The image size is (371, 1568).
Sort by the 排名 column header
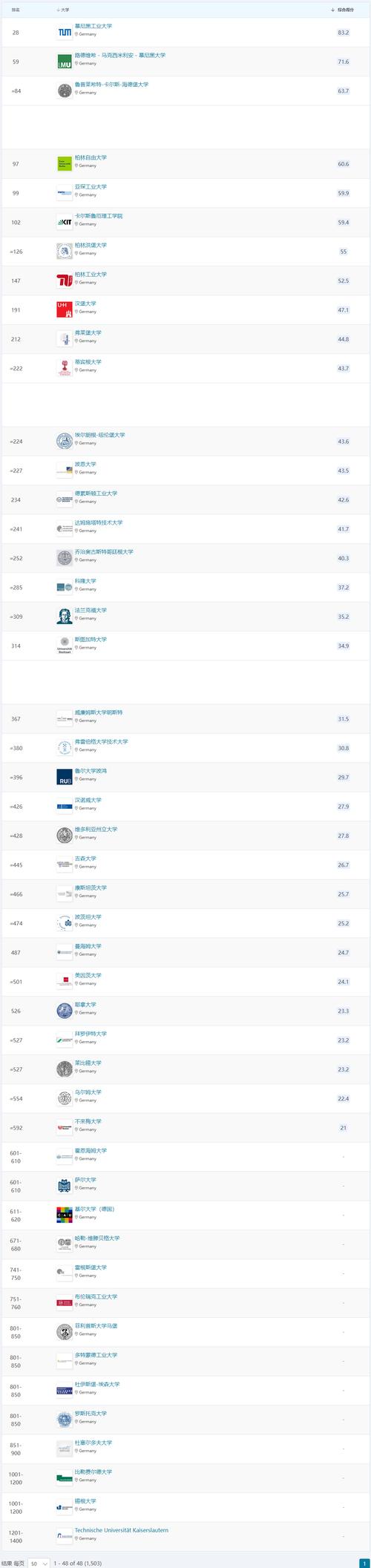tap(16, 10)
